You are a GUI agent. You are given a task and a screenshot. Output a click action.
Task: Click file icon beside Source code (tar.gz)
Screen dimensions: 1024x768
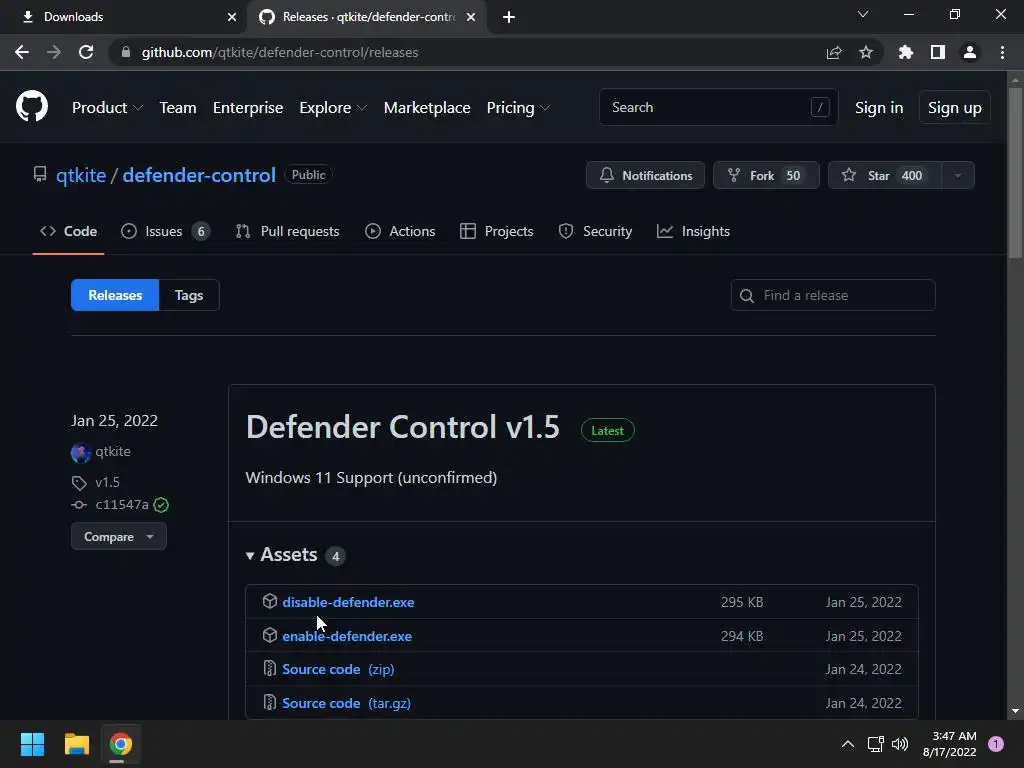[x=270, y=702]
